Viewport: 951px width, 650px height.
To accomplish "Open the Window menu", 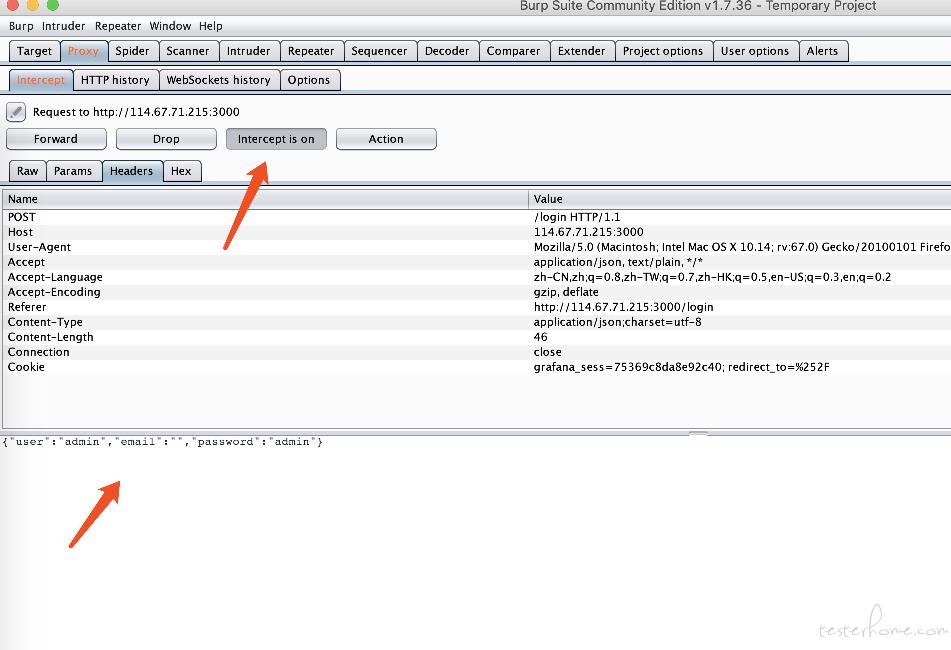I will pos(170,26).
